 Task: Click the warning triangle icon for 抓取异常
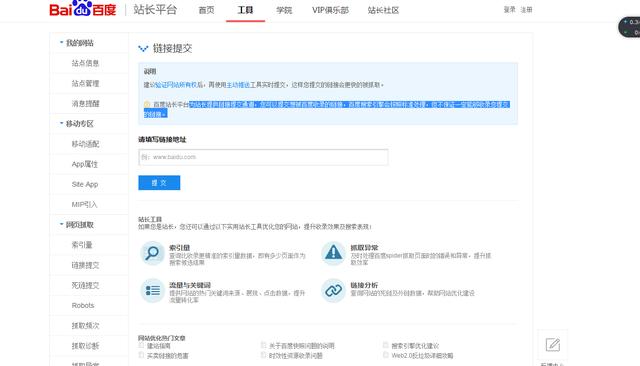tap(333, 253)
